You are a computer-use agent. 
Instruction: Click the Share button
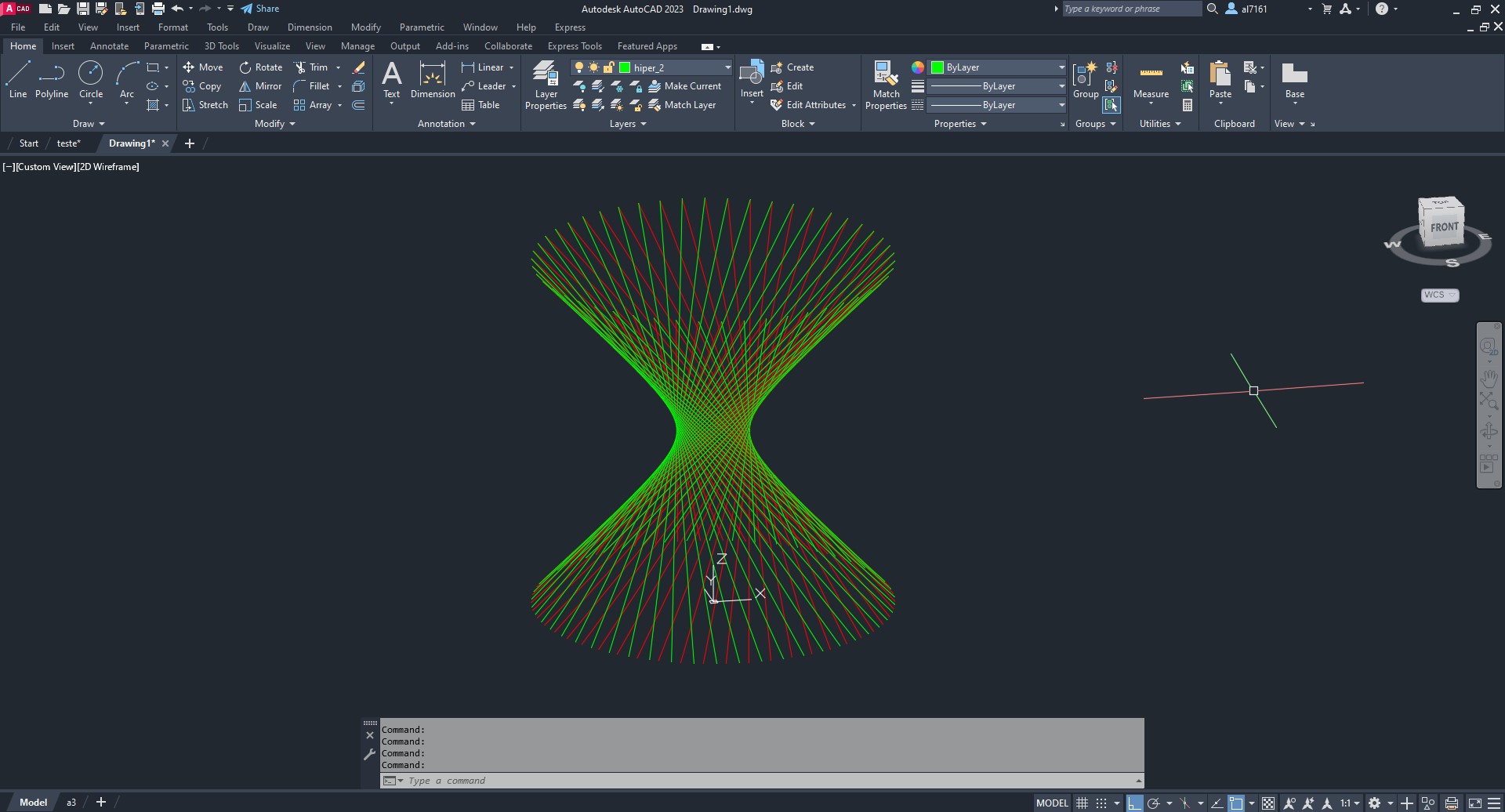[260, 9]
